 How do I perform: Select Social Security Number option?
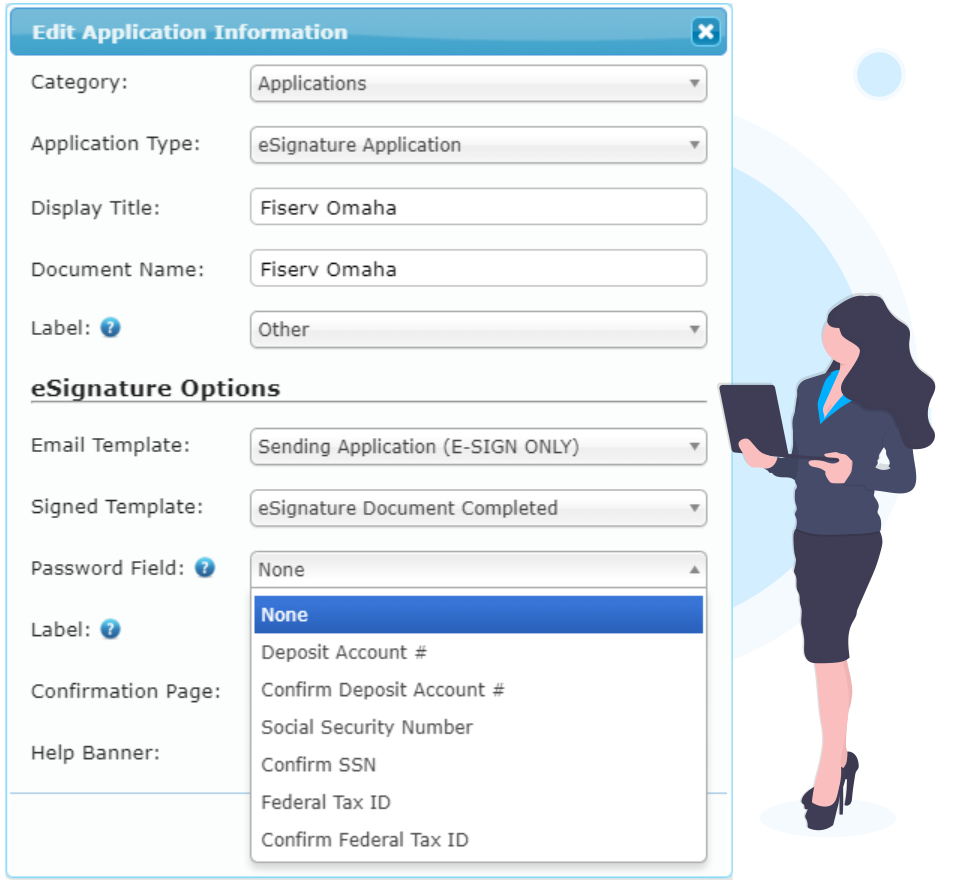point(478,727)
